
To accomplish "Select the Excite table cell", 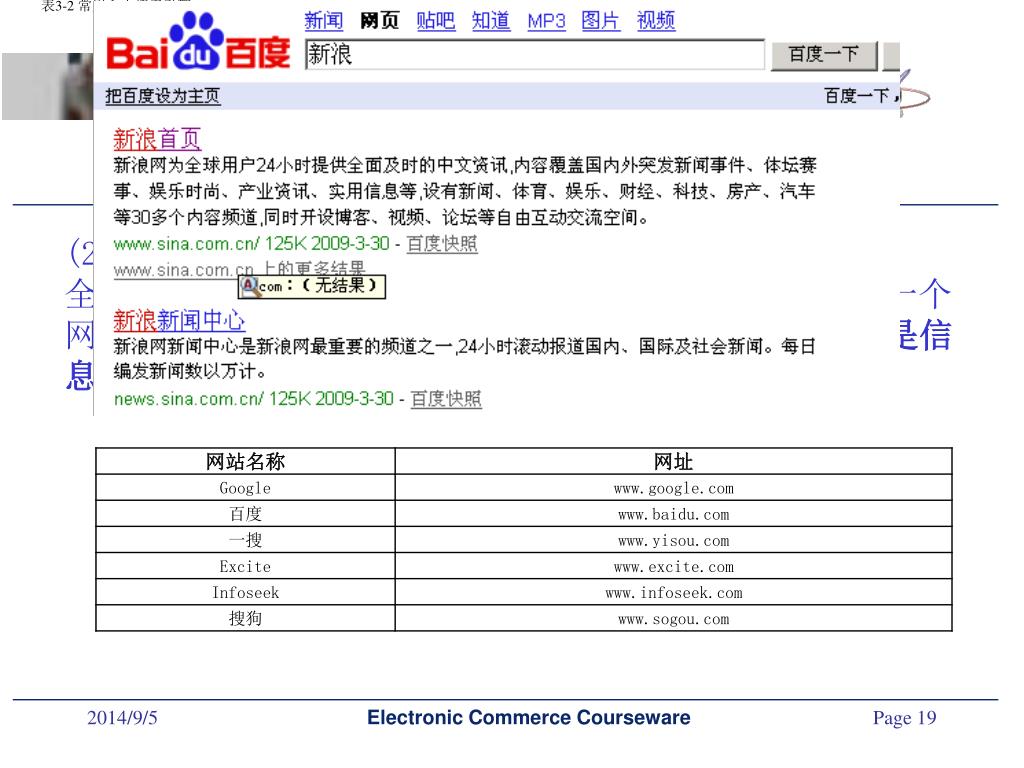I will pyautogui.click(x=246, y=566).
